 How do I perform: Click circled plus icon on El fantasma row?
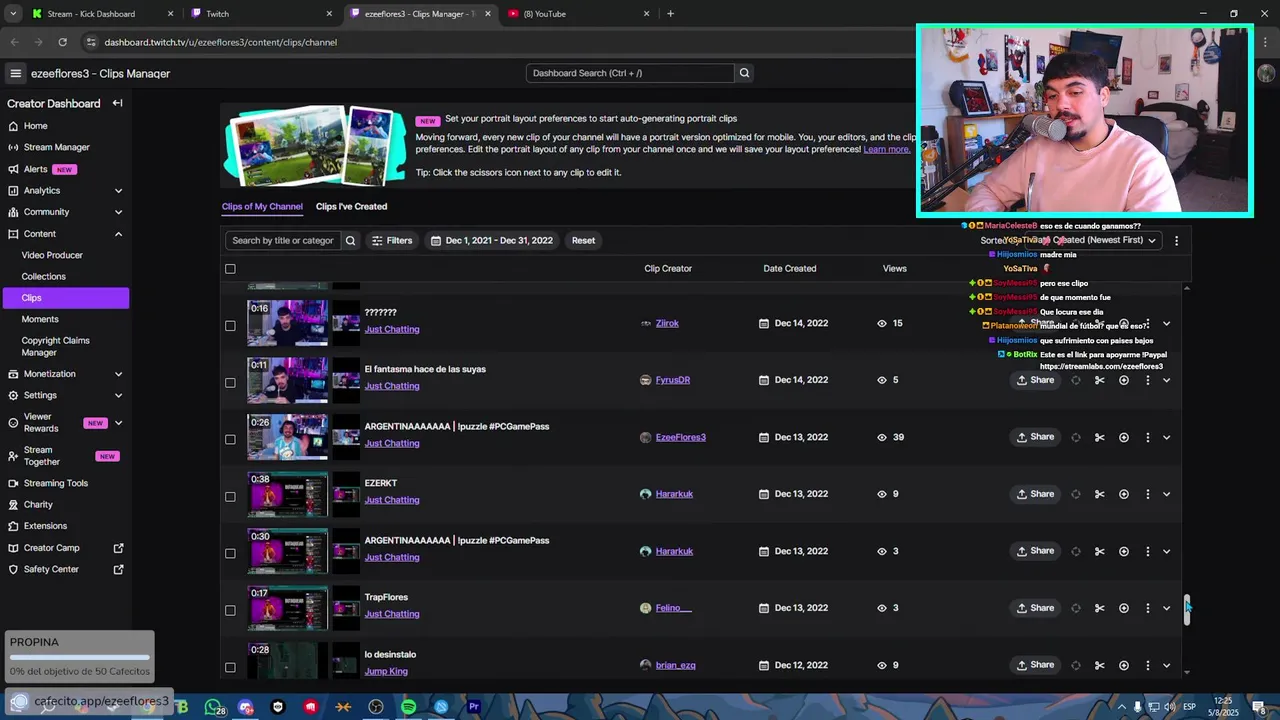pos(1123,380)
